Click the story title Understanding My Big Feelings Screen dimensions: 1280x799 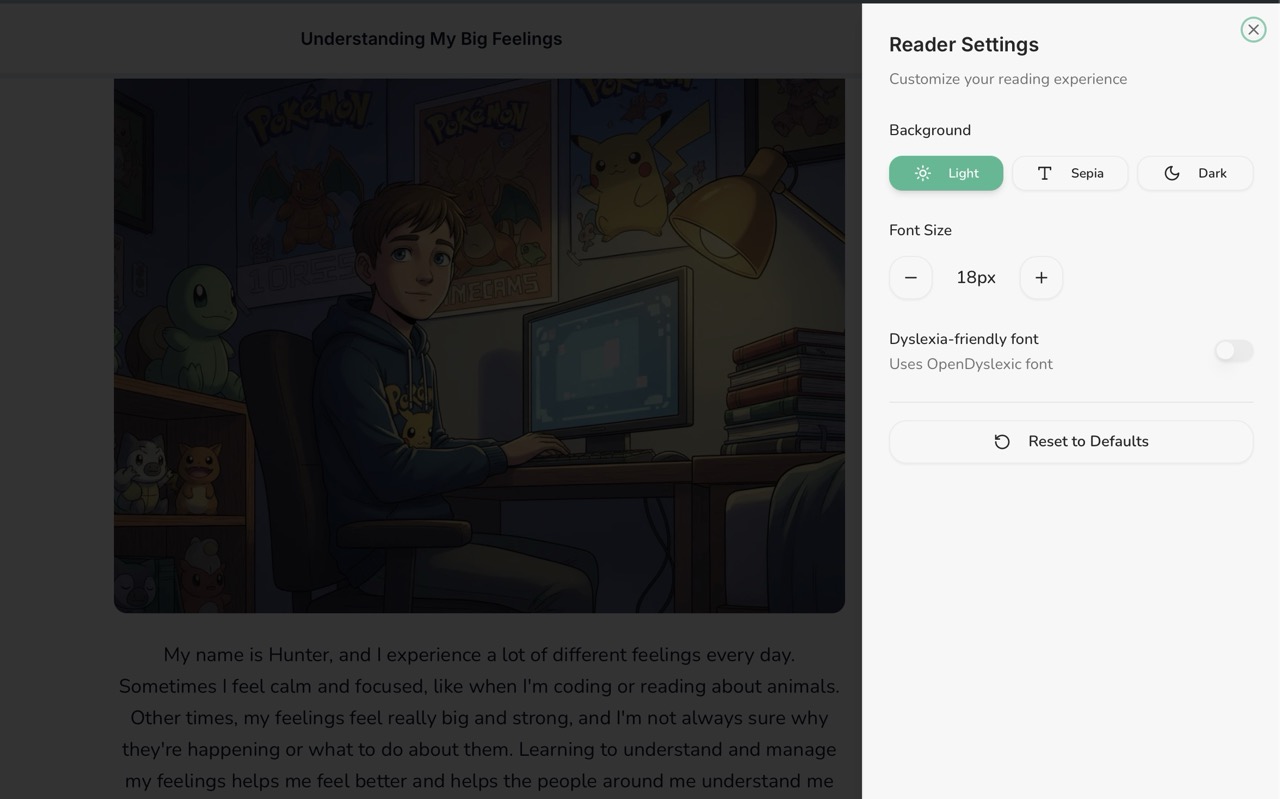click(x=431, y=38)
